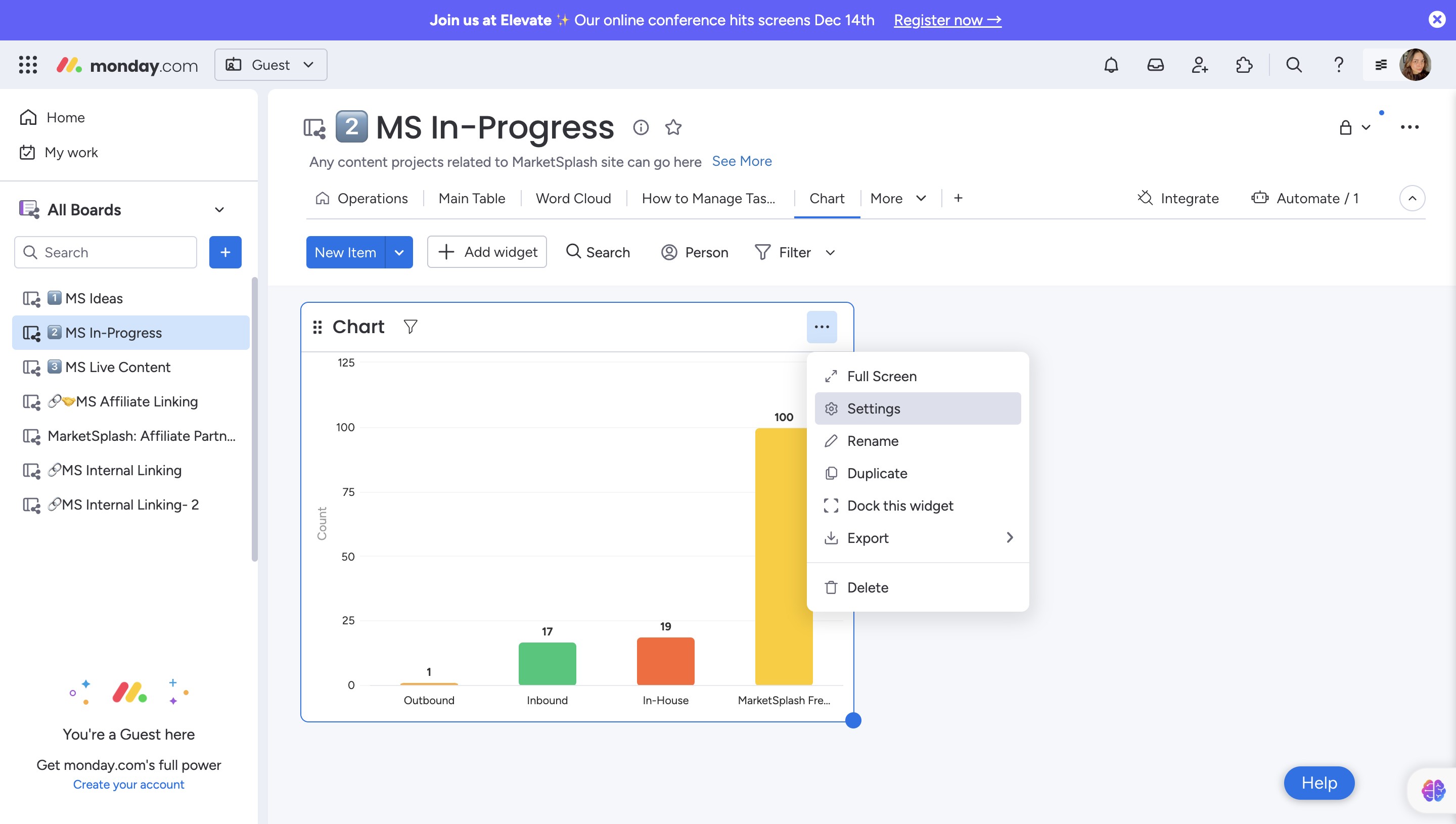Open the apps marketplace puzzle icon
Image resolution: width=1456 pixels, height=824 pixels.
coord(1244,65)
